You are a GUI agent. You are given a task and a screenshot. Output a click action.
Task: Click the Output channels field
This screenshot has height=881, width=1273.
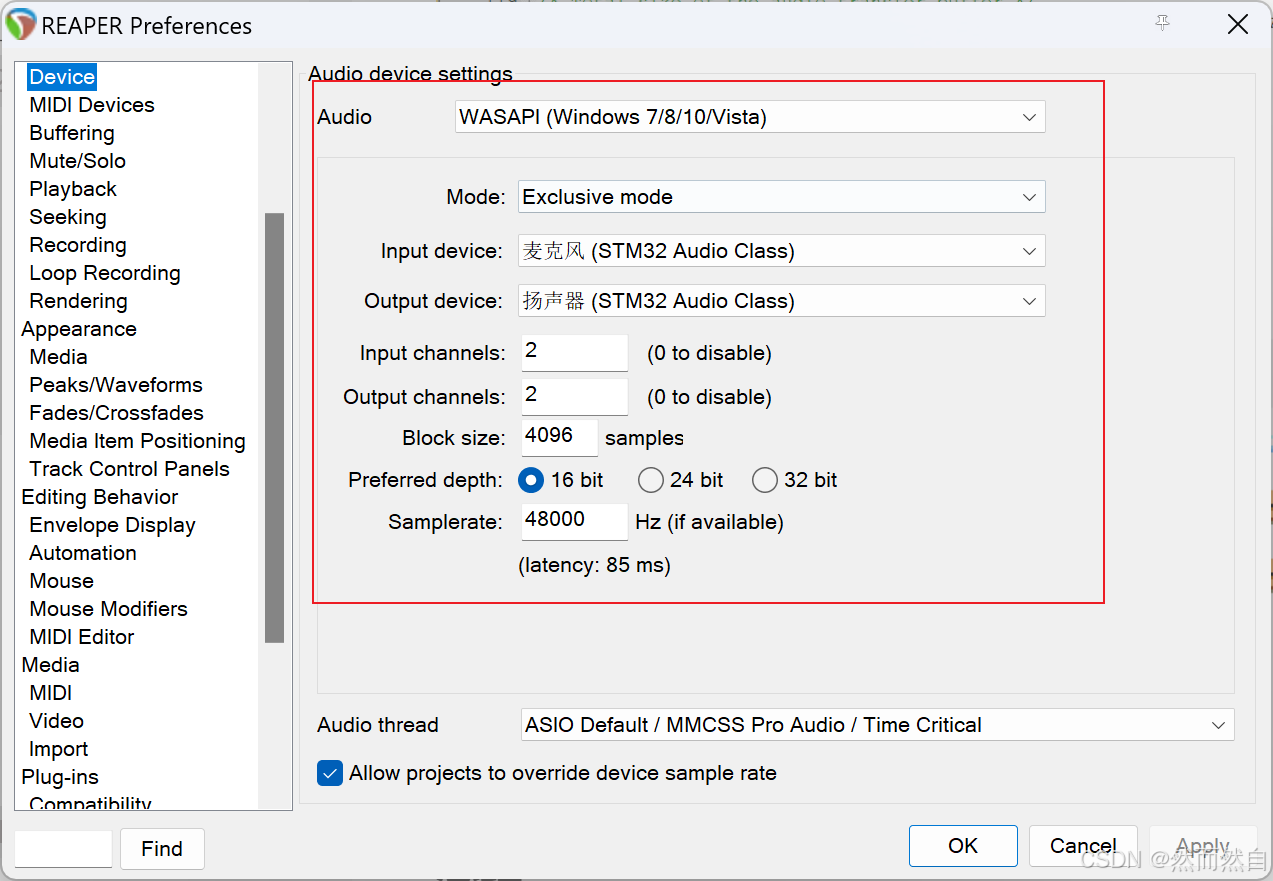tap(575, 397)
